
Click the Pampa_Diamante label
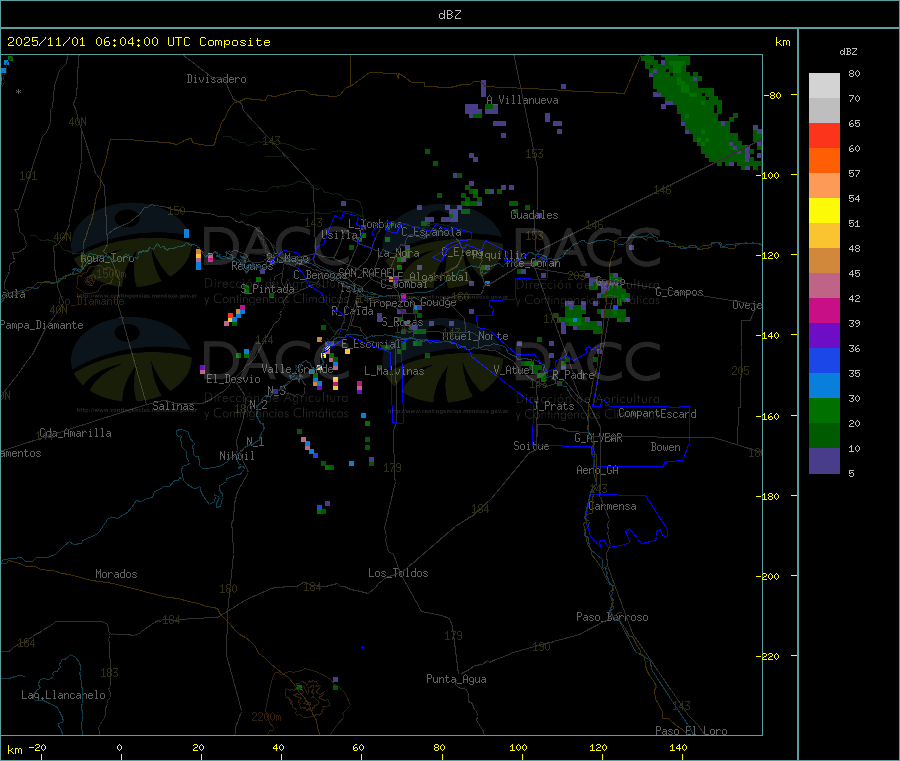pyautogui.click(x=42, y=325)
